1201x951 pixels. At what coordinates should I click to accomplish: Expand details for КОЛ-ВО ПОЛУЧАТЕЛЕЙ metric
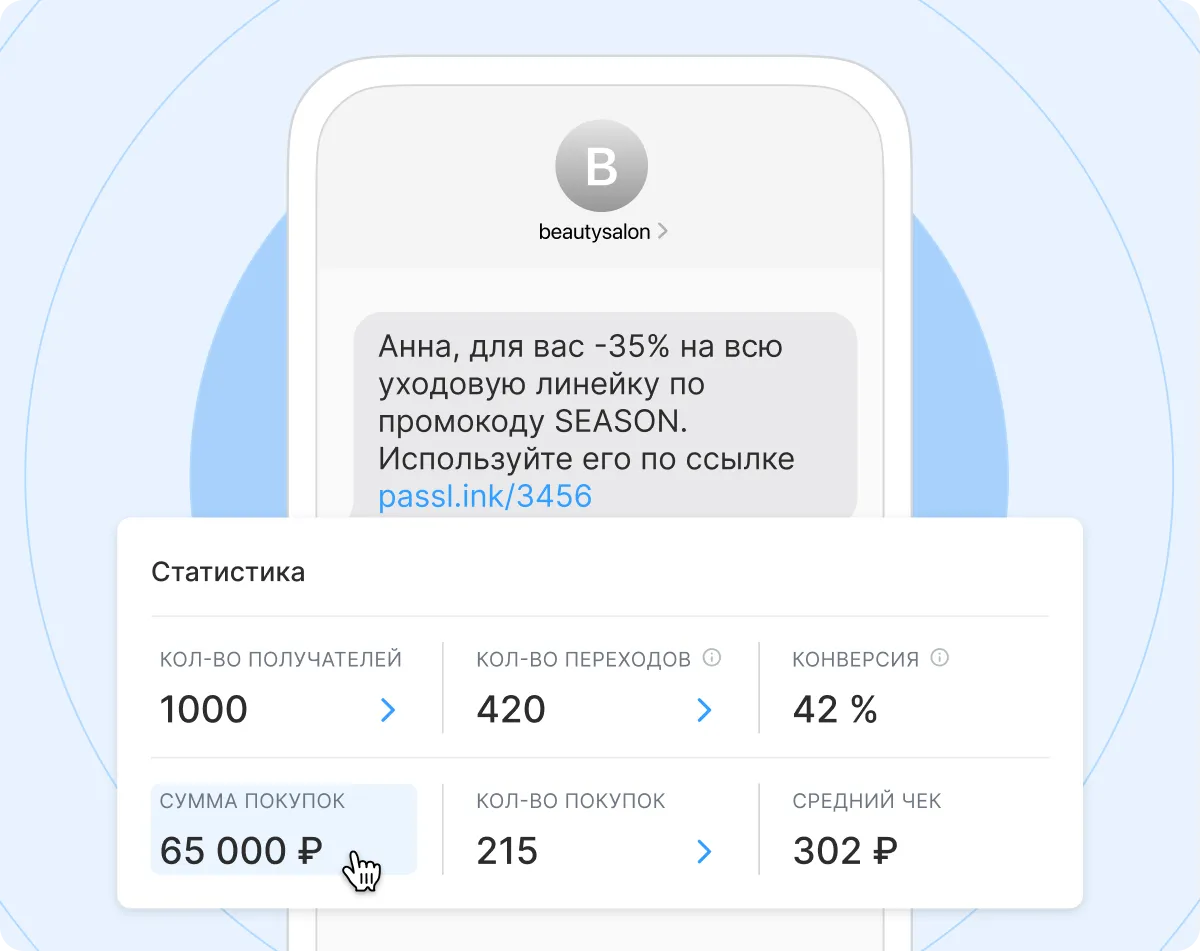pos(388,711)
